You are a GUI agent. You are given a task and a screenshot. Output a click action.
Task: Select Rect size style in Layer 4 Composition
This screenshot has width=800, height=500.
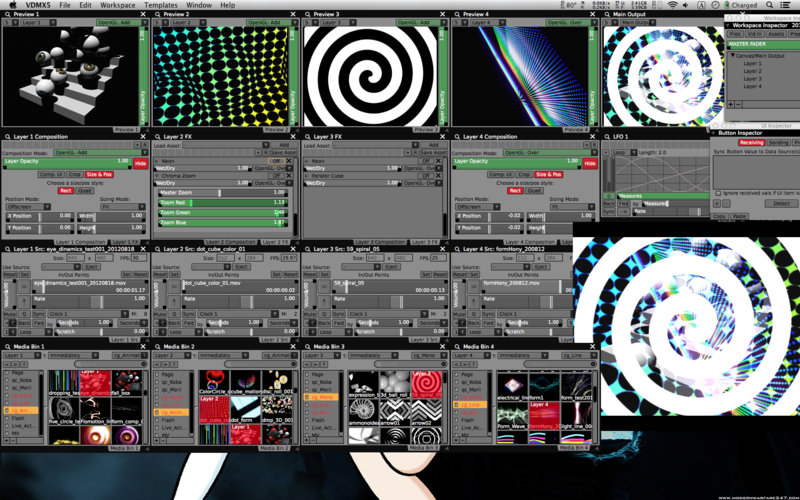pyautogui.click(x=515, y=191)
